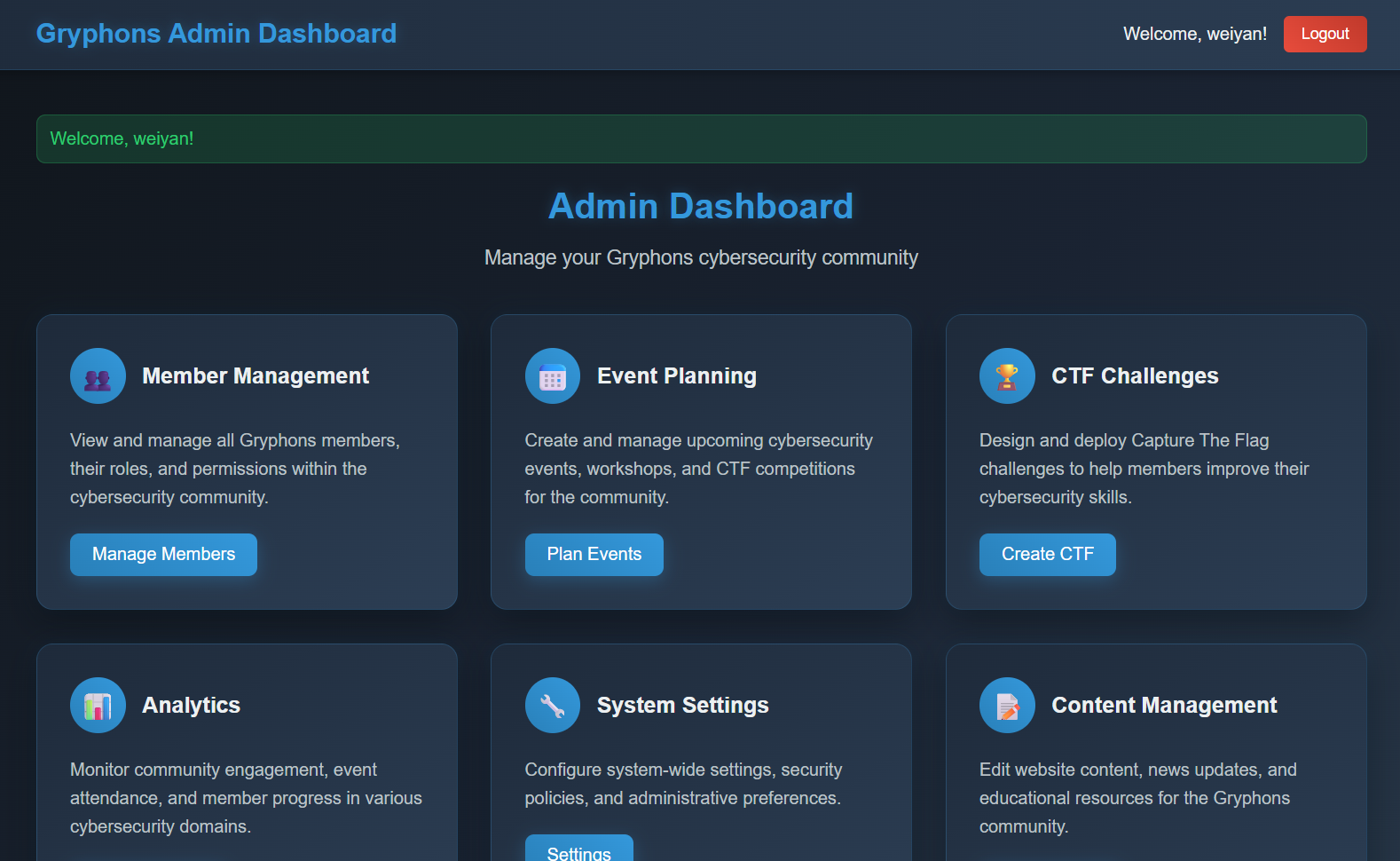The image size is (1400, 861).
Task: Click the Analytics bar chart icon
Action: (x=98, y=706)
